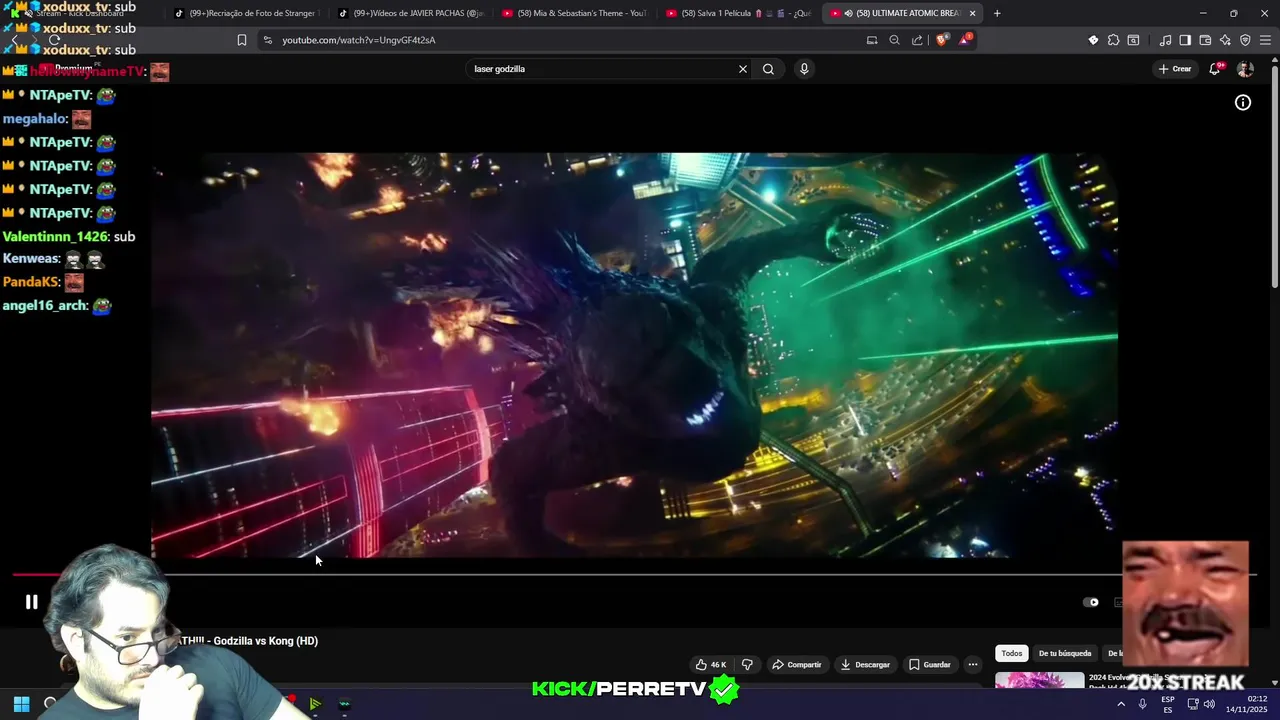Open the search-tabs icon in browser toolbar
This screenshot has width=1280, height=720.
click(x=1133, y=40)
